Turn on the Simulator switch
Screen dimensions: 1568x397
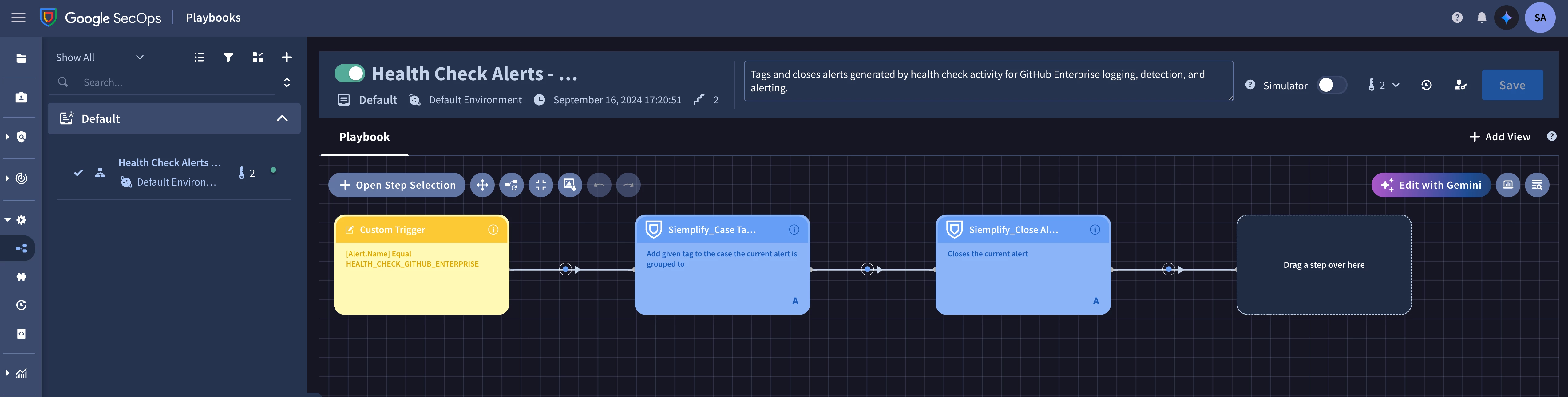(1331, 85)
